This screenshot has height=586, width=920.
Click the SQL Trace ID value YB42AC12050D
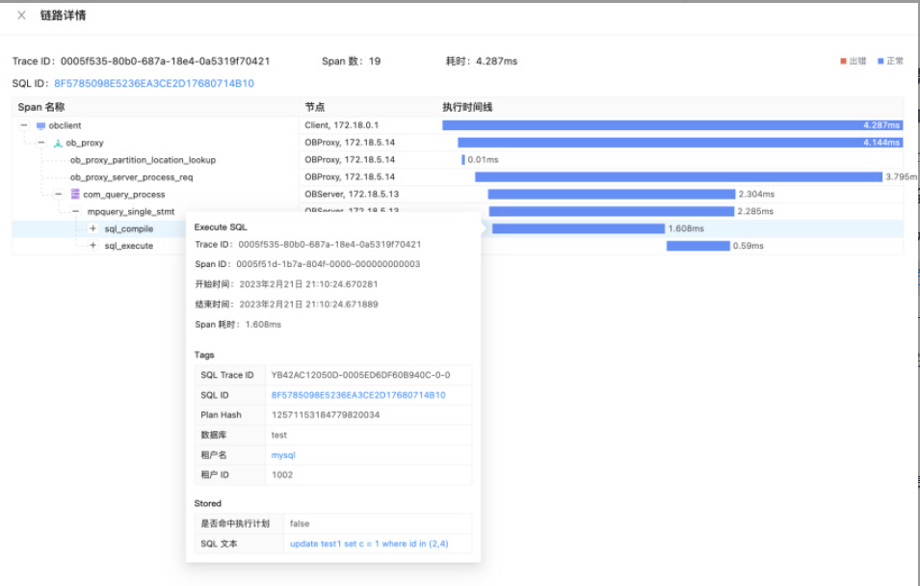[361, 375]
